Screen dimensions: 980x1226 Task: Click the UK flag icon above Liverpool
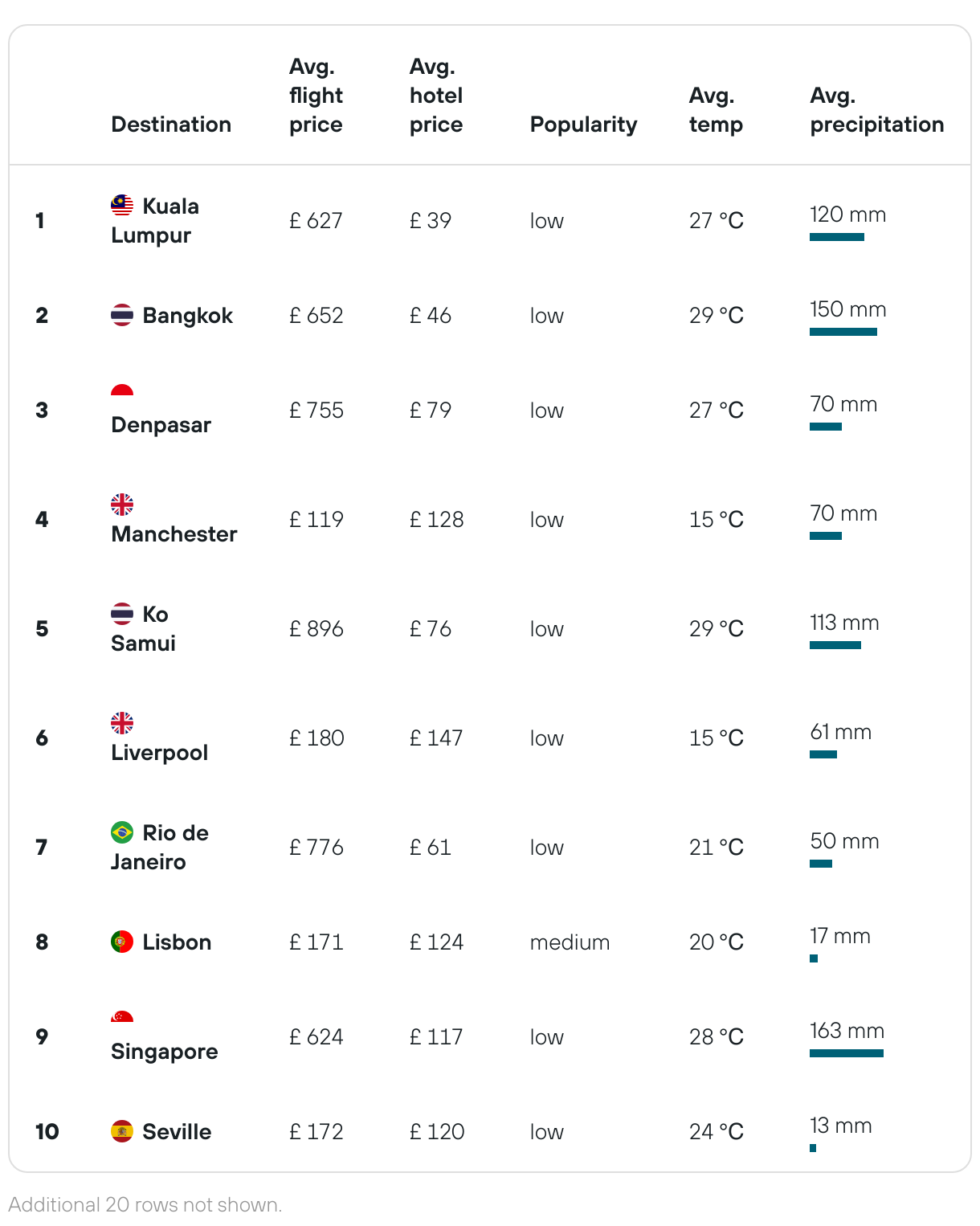point(122,723)
